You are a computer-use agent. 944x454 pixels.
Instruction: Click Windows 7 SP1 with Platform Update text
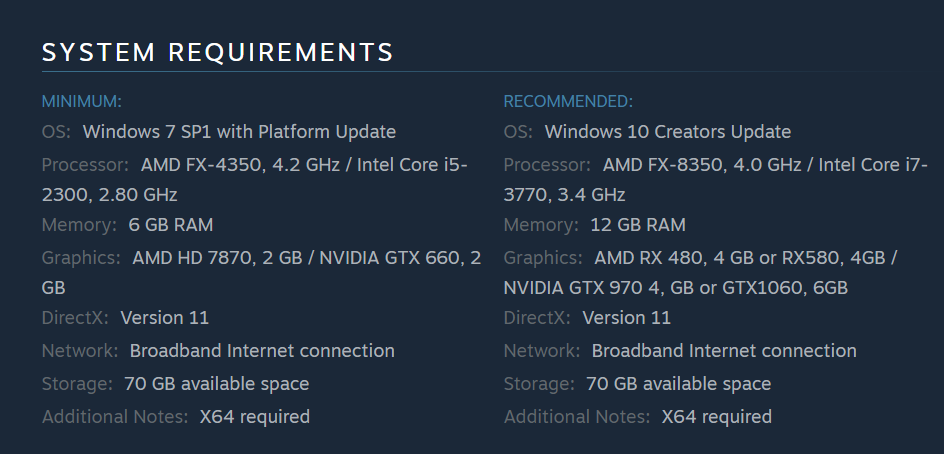[239, 132]
